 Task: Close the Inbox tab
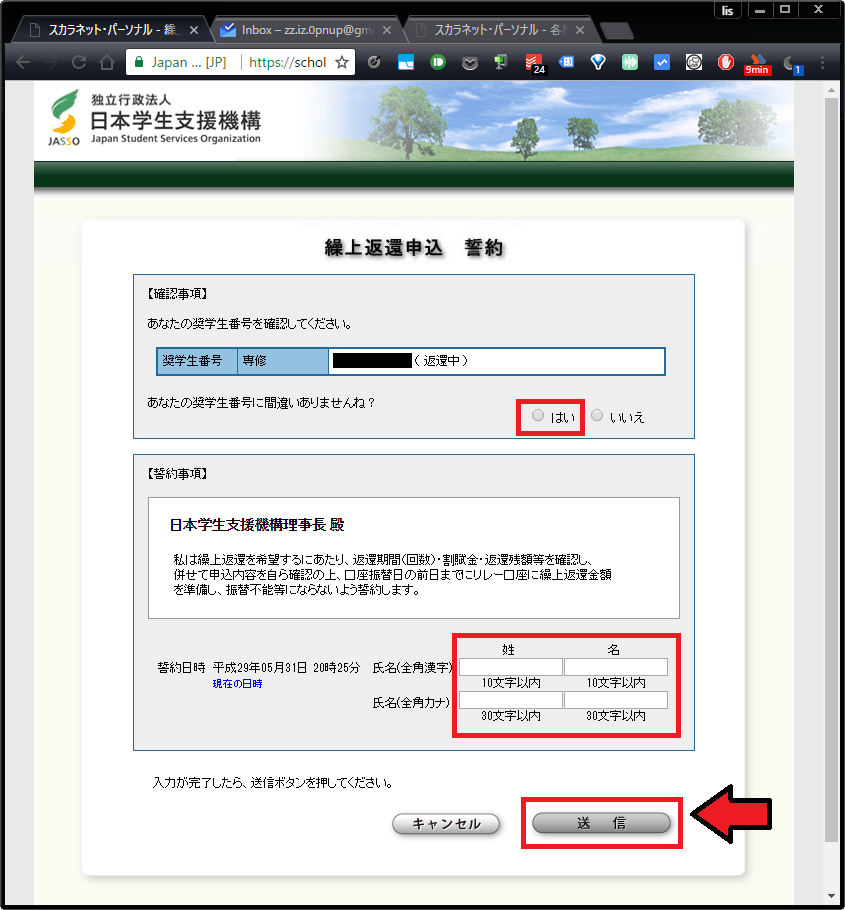(387, 30)
